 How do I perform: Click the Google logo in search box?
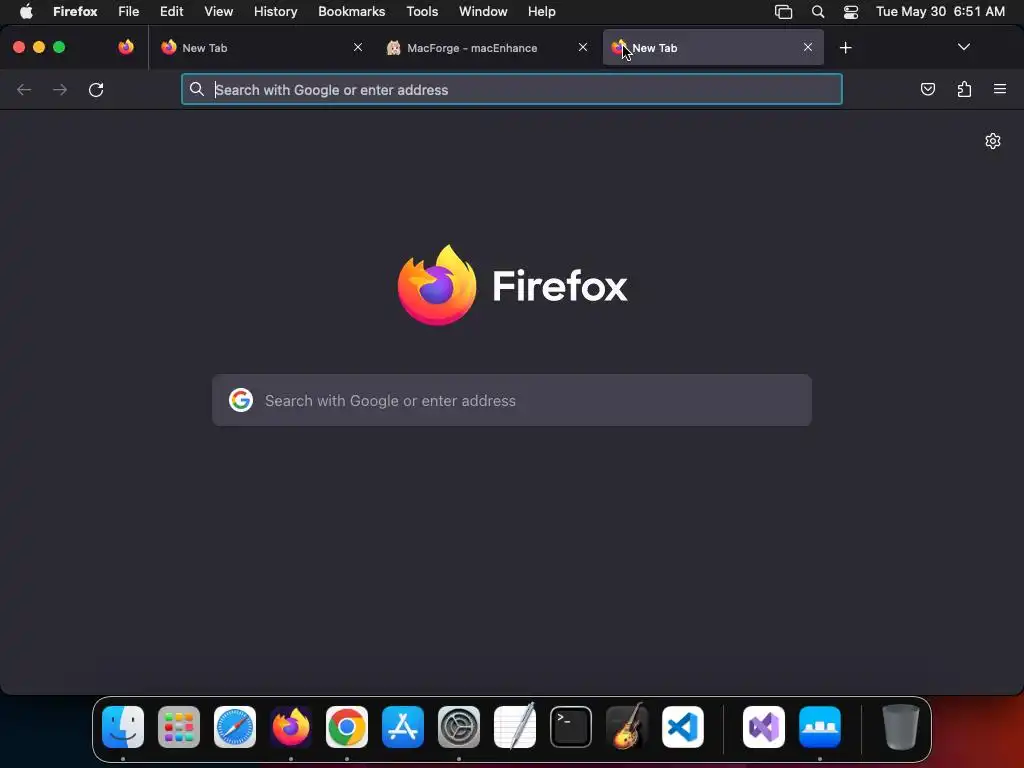coord(241,400)
